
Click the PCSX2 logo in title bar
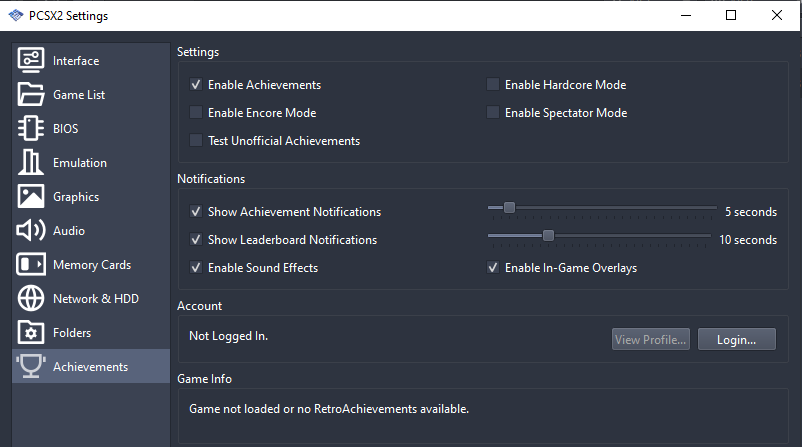pos(16,15)
